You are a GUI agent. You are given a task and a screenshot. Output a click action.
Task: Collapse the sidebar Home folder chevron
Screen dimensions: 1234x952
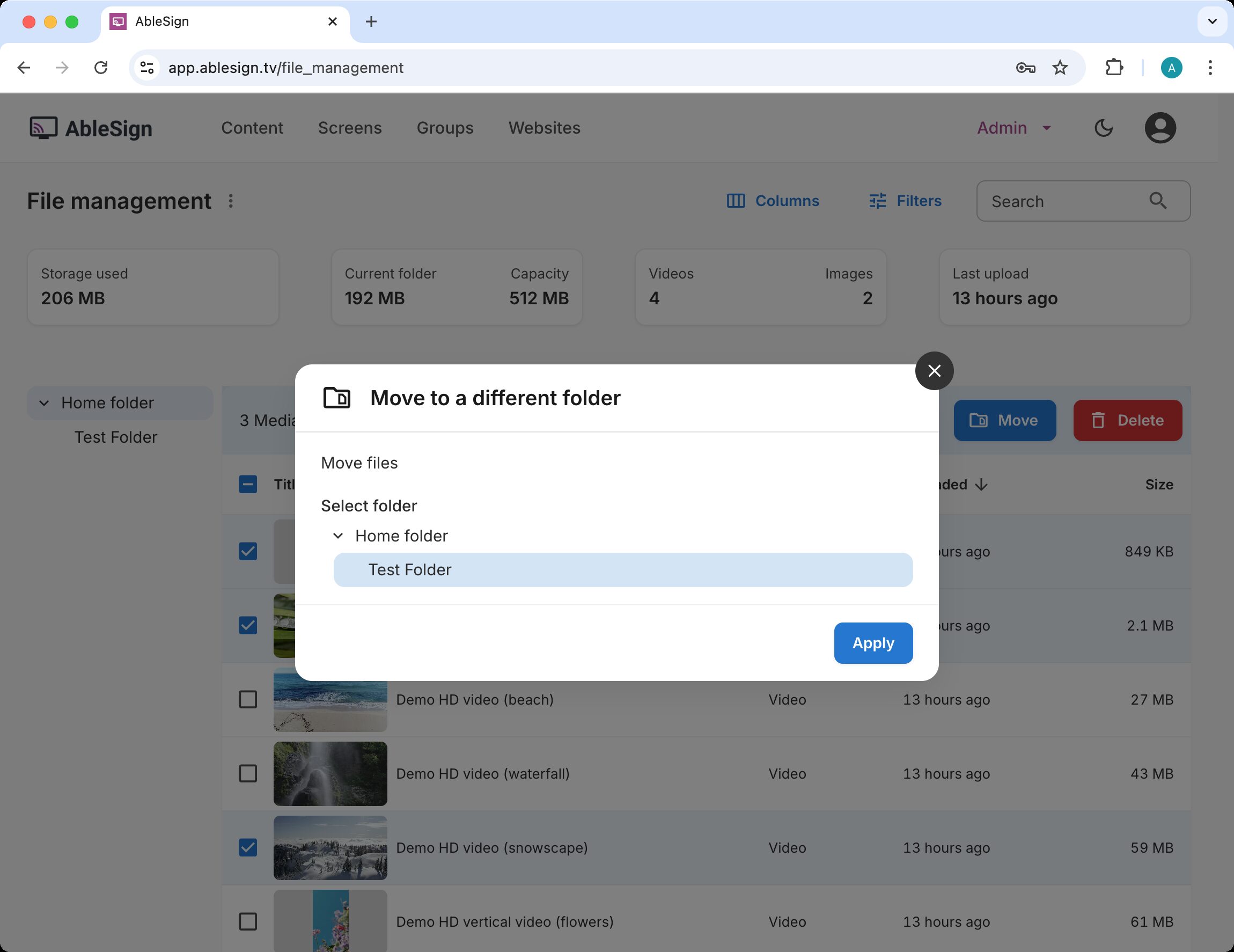[x=44, y=404]
